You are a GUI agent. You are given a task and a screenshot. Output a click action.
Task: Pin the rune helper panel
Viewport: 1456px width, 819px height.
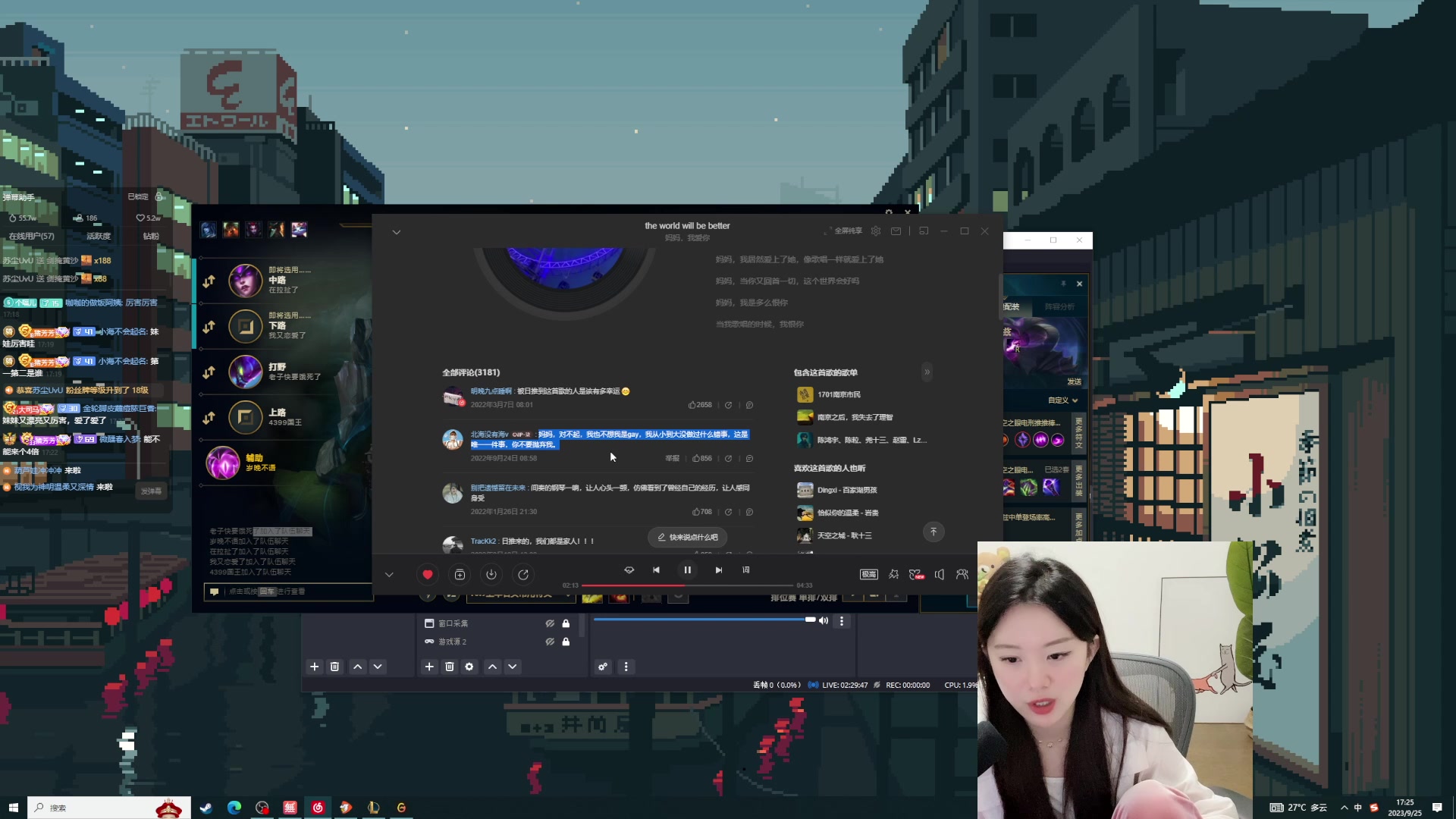click(x=1063, y=284)
